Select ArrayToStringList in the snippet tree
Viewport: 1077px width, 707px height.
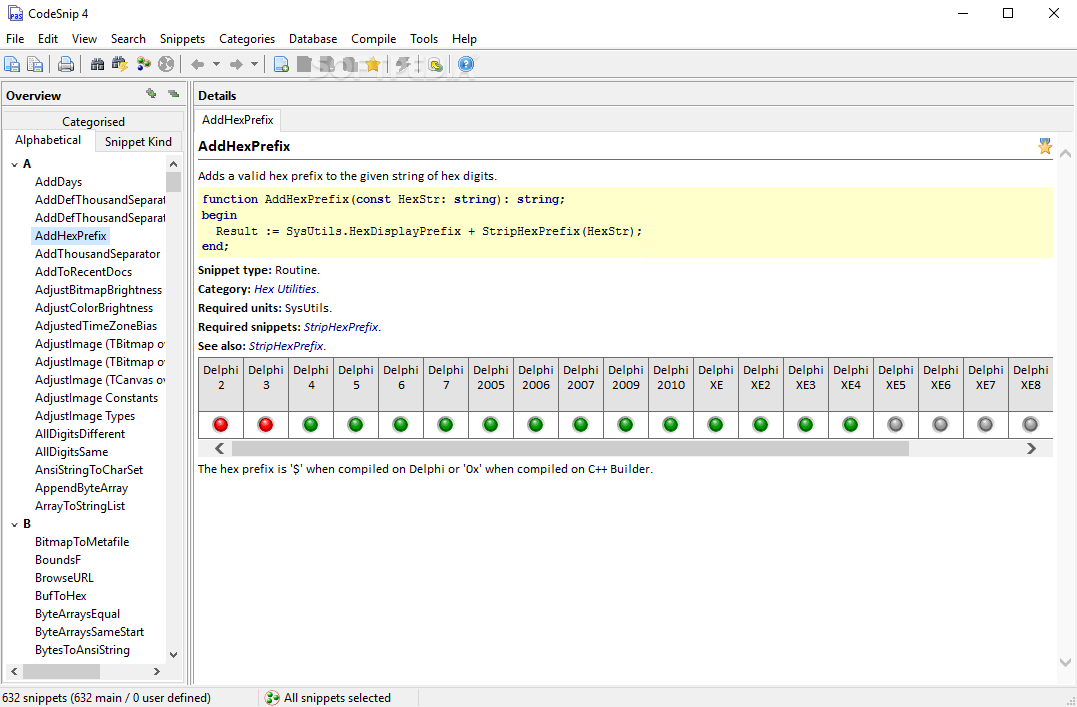coord(80,506)
